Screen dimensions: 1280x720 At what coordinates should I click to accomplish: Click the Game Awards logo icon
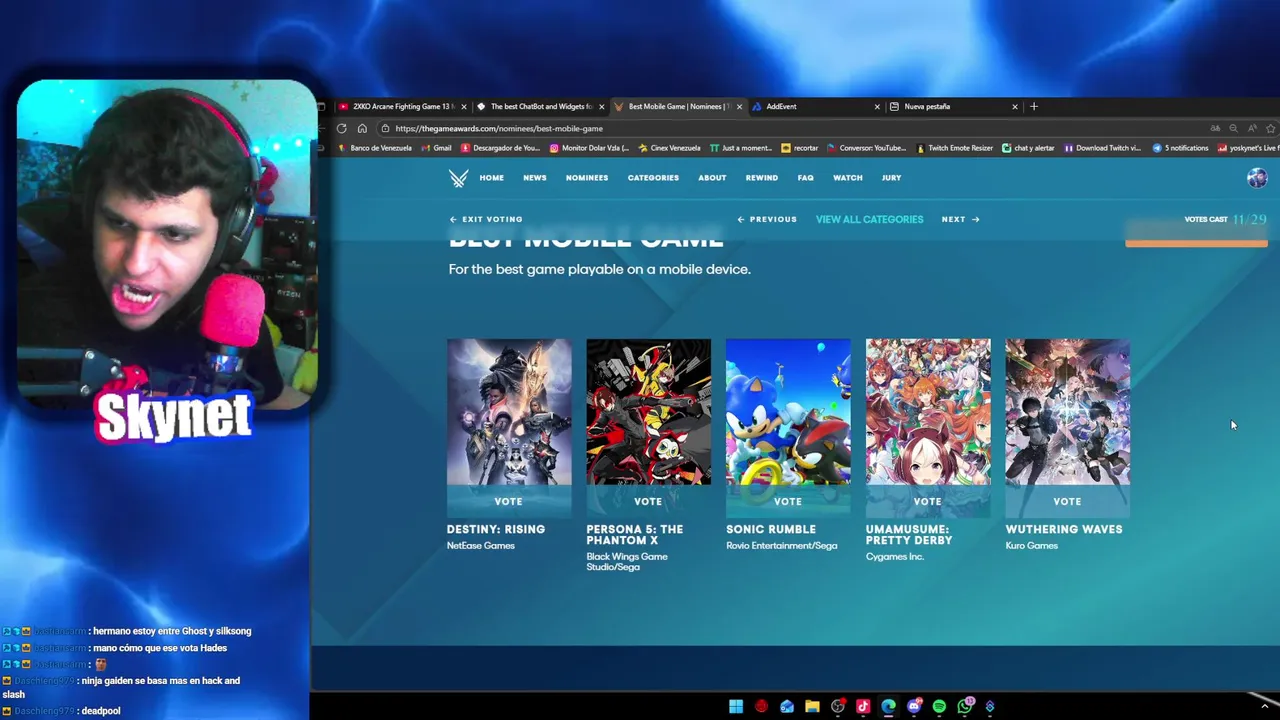coord(458,178)
